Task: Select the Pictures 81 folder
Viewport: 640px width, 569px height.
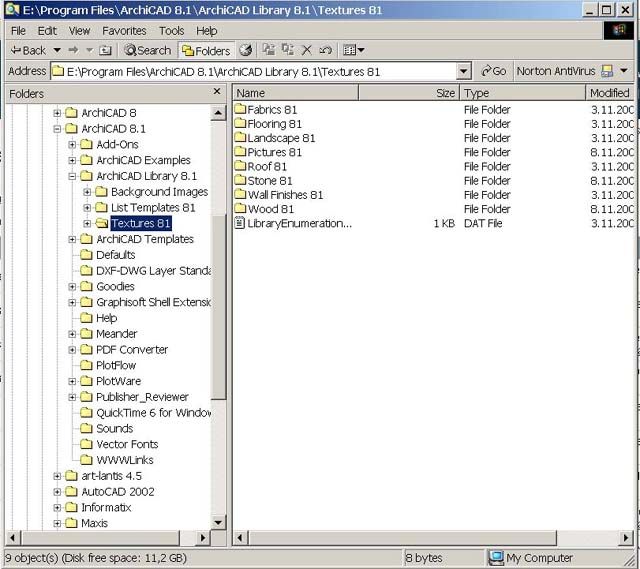Action: [269, 152]
